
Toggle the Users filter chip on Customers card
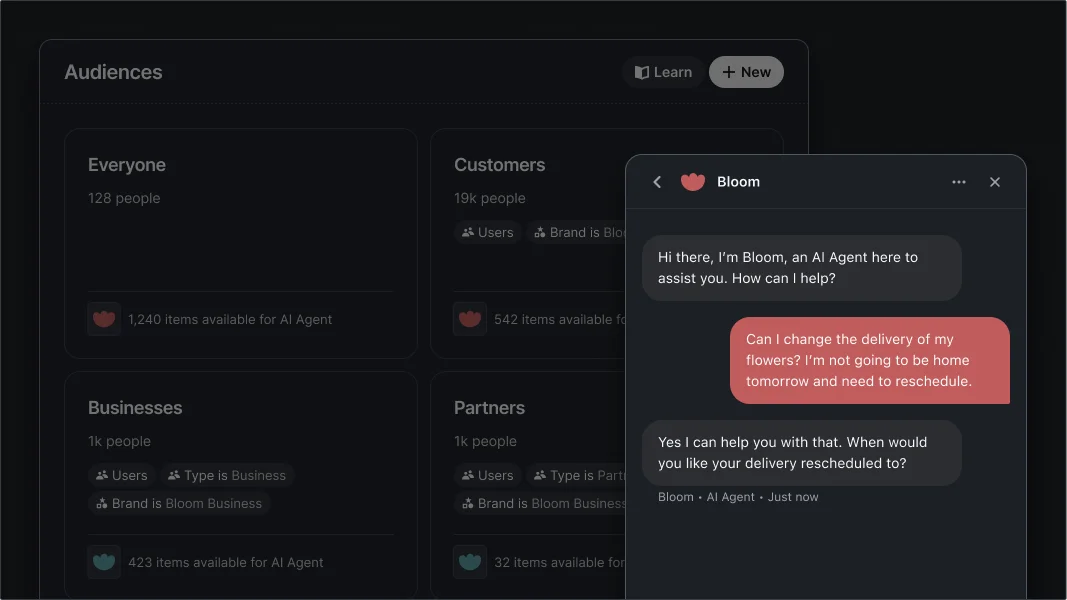[x=487, y=232]
